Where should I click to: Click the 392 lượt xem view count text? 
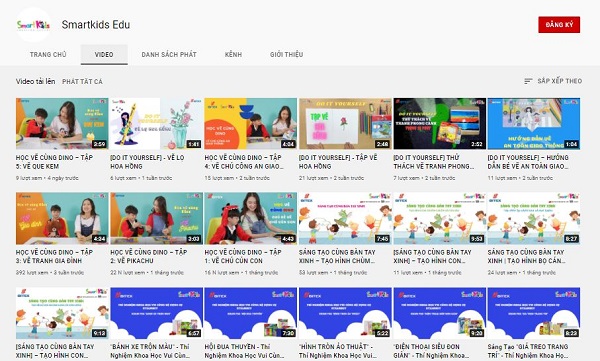tap(32, 273)
